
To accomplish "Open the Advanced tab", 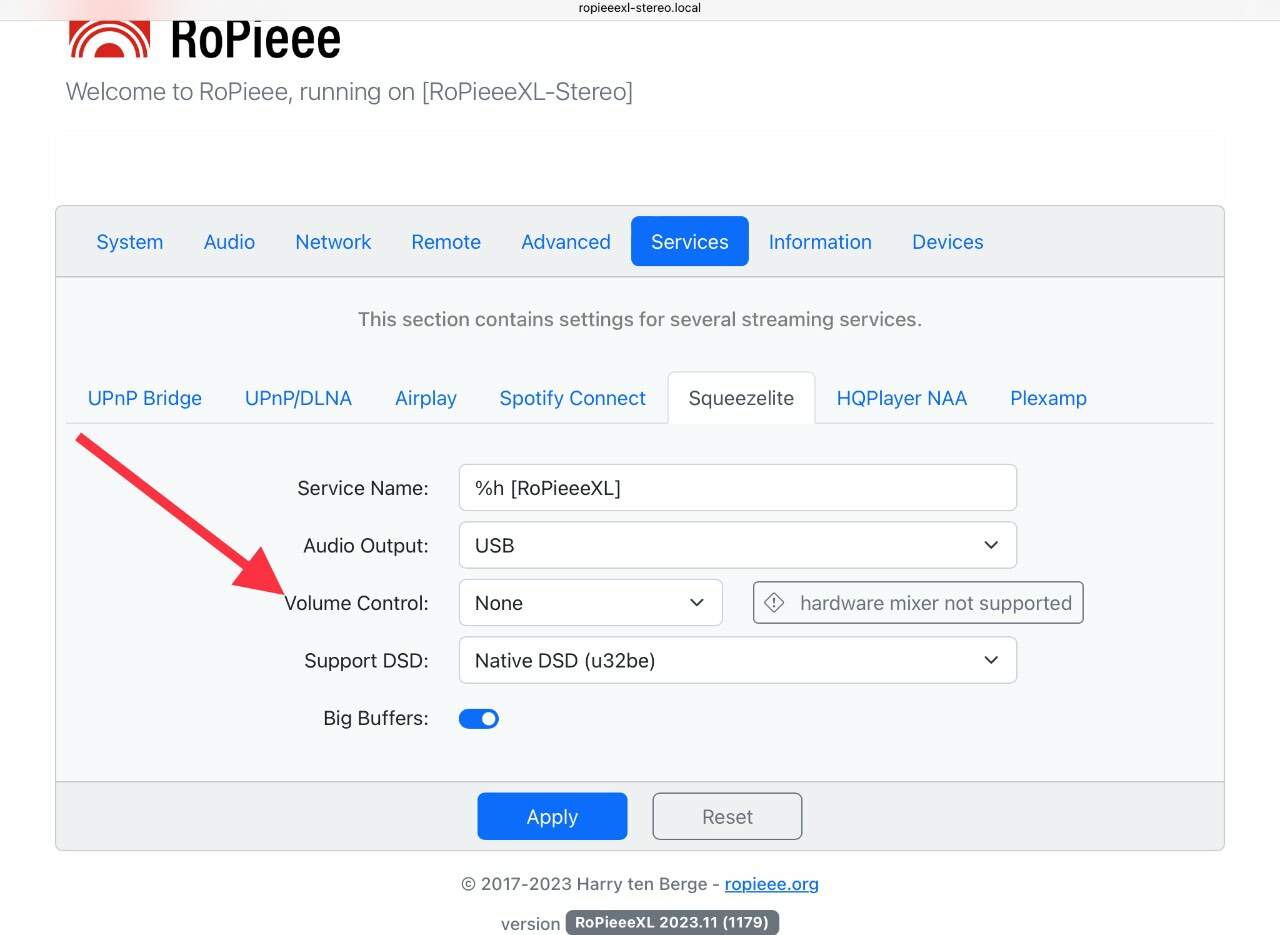I will [566, 242].
